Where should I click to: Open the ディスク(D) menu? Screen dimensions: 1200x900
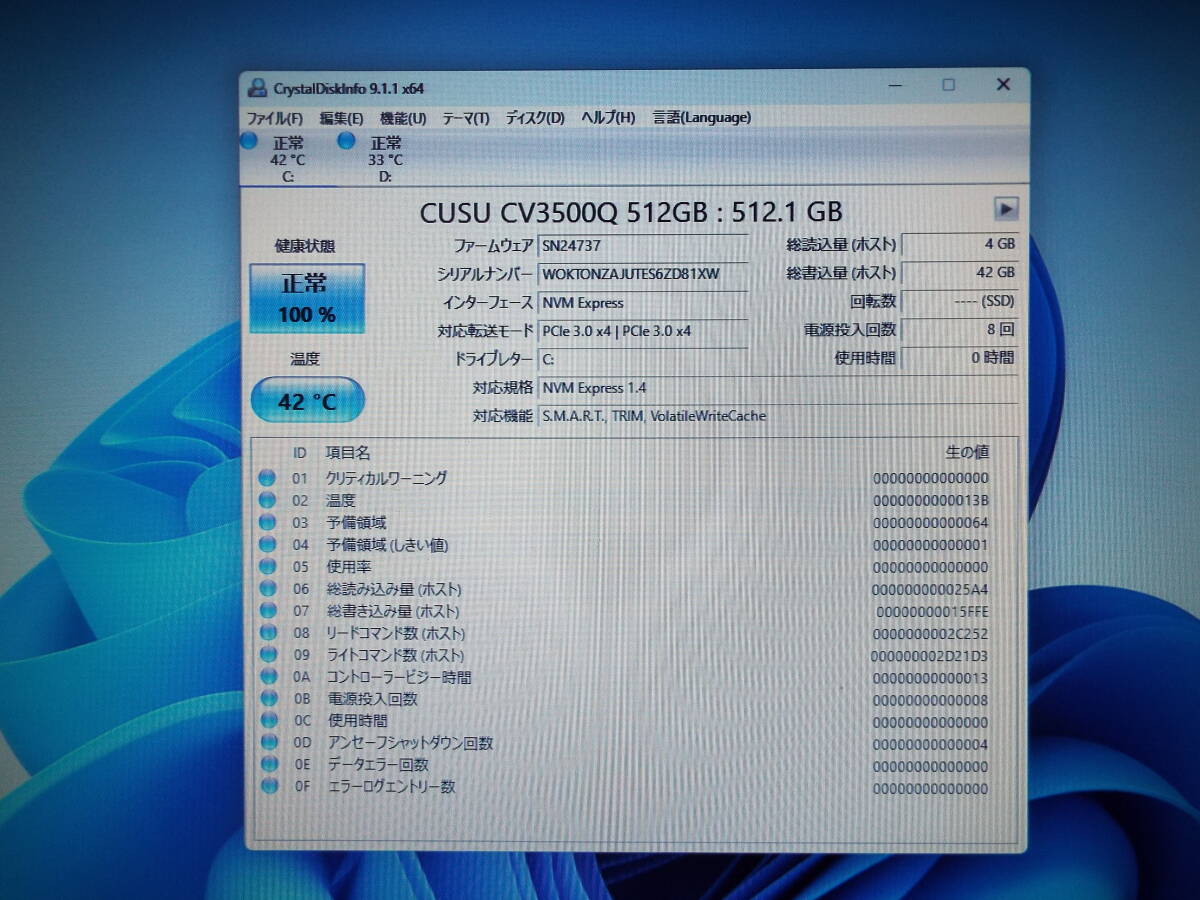535,118
